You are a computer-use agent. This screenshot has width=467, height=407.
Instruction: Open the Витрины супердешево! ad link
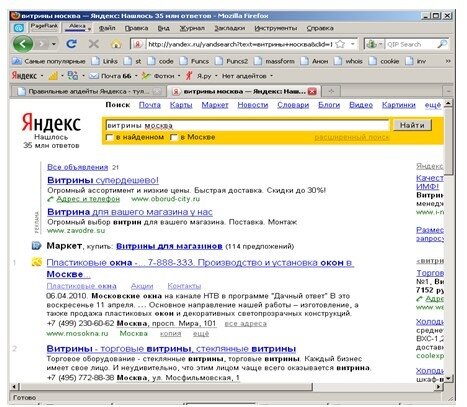tap(103, 180)
